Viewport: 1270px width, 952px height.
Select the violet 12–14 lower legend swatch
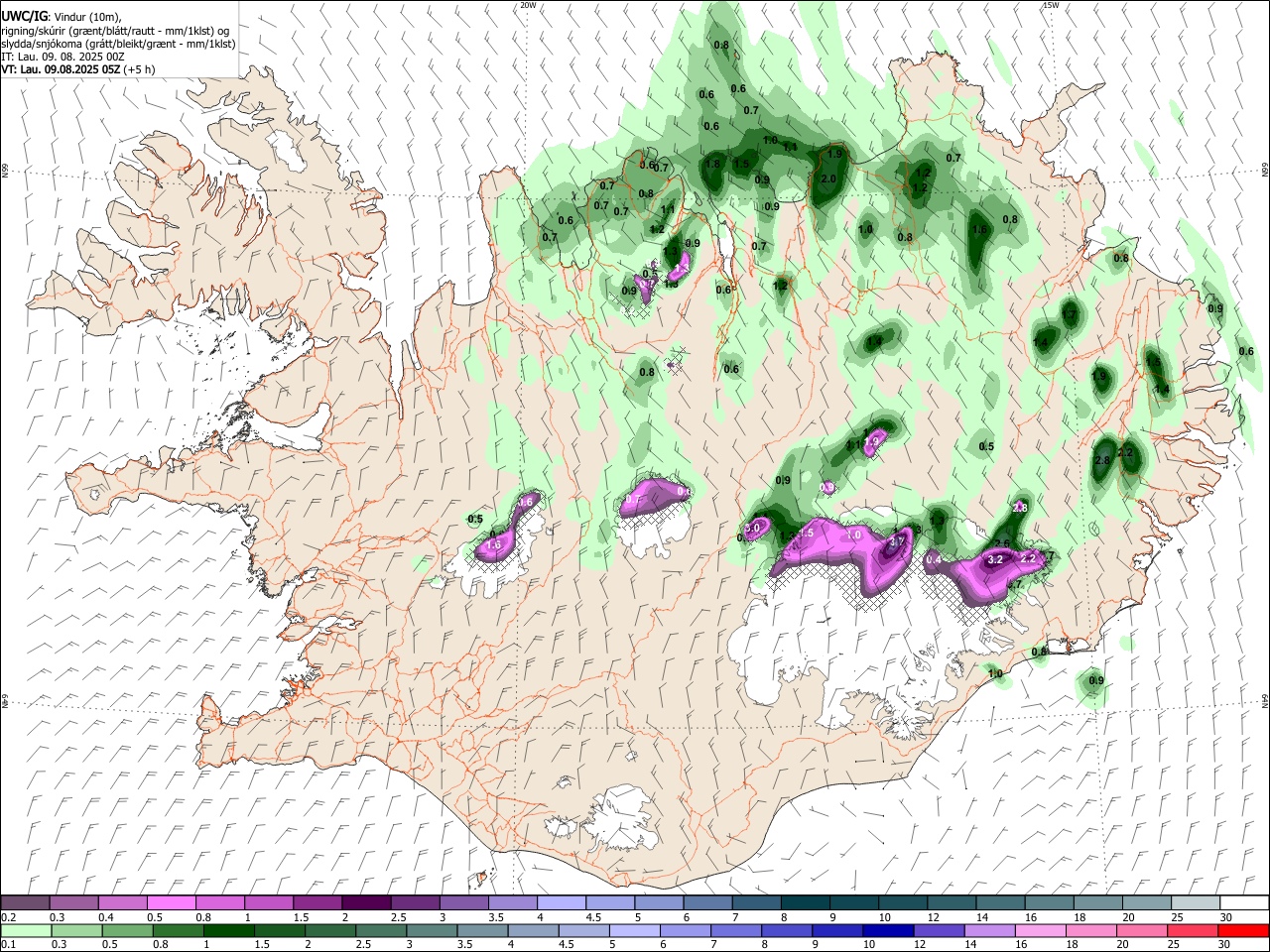coord(939,931)
